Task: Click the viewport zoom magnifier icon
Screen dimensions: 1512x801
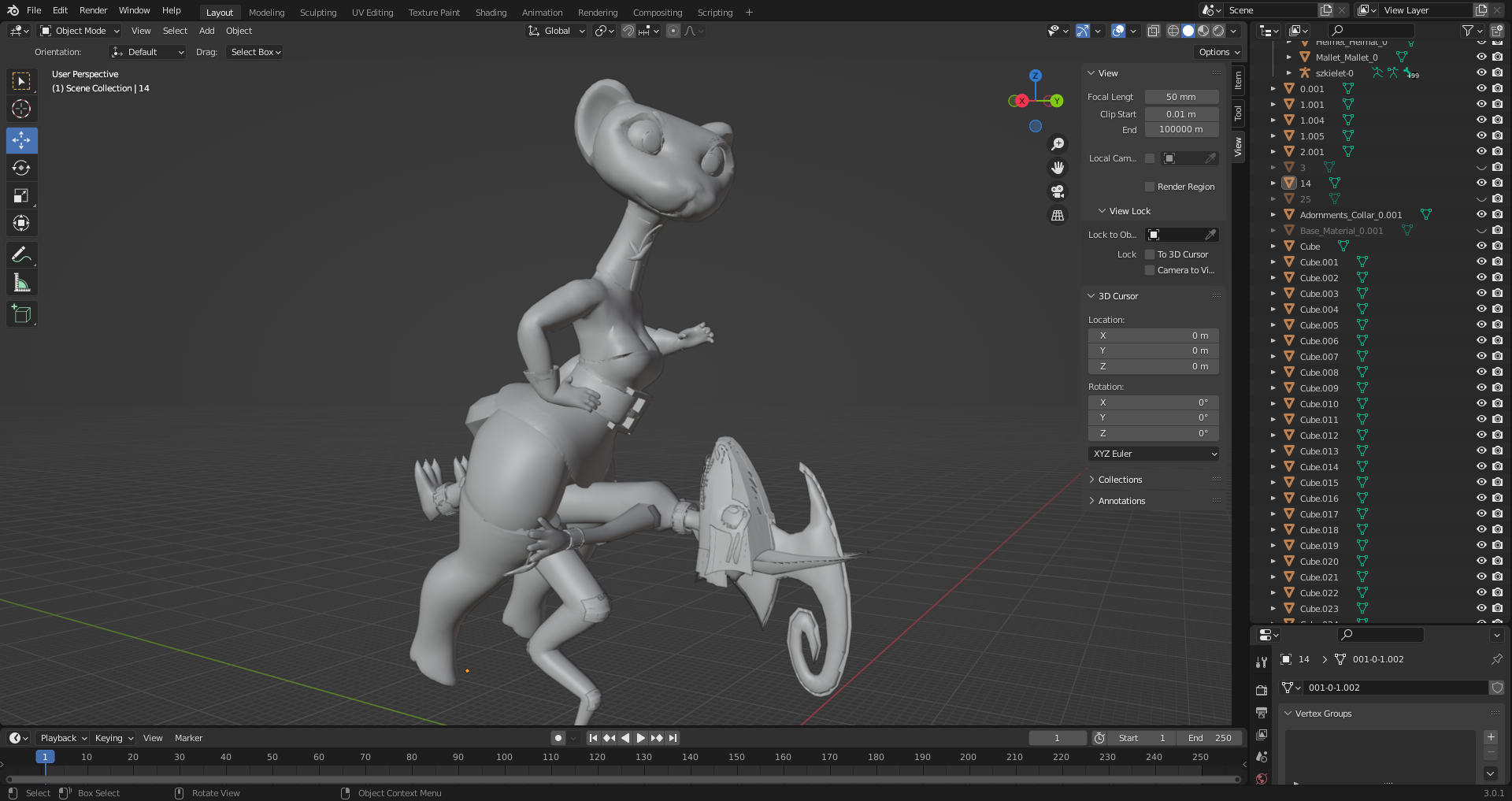Action: pyautogui.click(x=1058, y=144)
